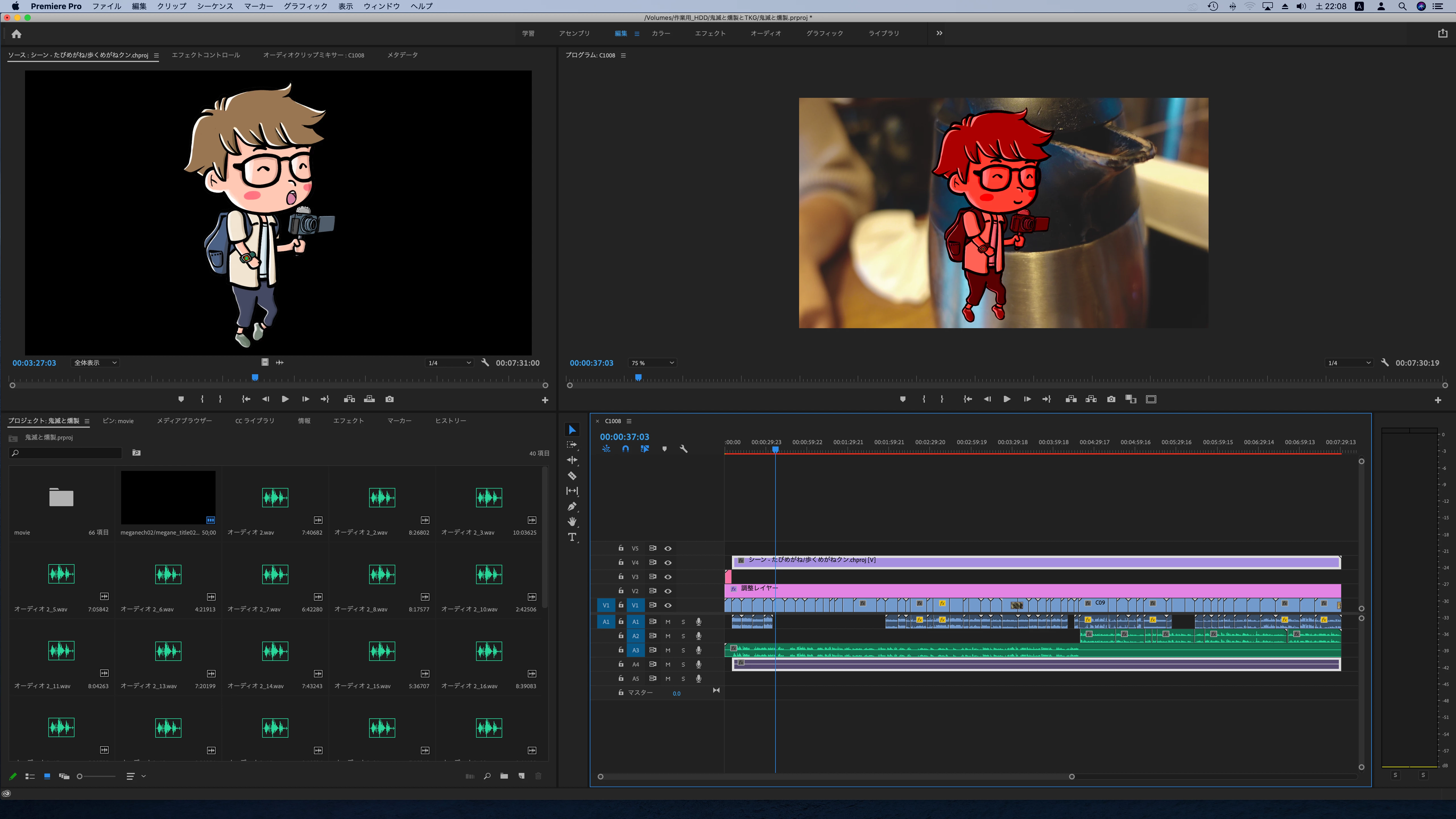Mute audio track A2 with the M button
The height and width of the screenshot is (819, 1456).
(x=667, y=636)
